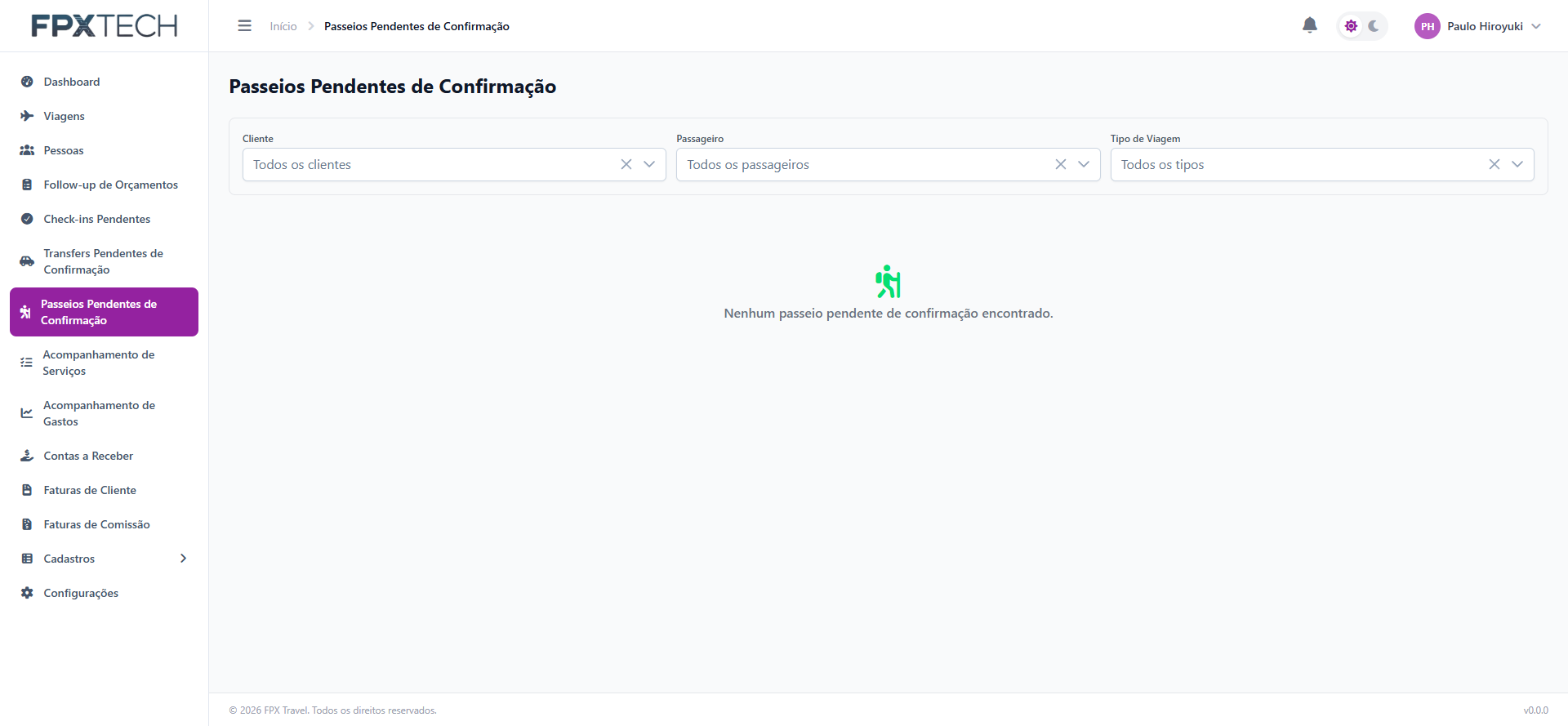Image resolution: width=1568 pixels, height=726 pixels.
Task: Expand the Cadastros submenu chevron
Action: tap(183, 559)
